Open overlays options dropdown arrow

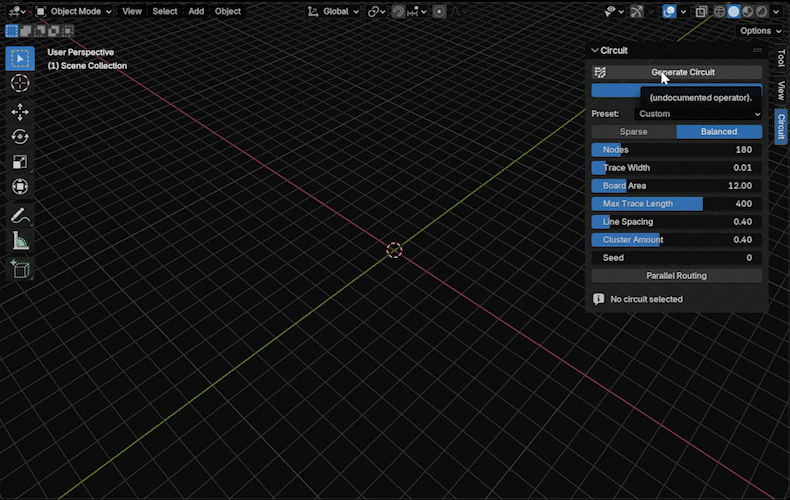(683, 11)
